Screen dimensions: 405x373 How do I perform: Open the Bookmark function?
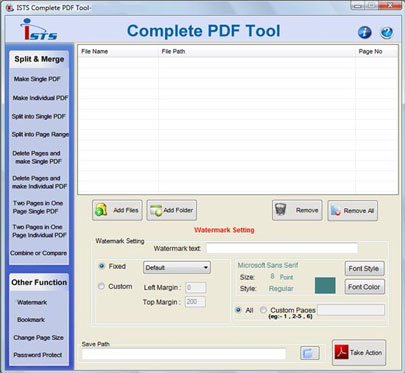[31, 320]
